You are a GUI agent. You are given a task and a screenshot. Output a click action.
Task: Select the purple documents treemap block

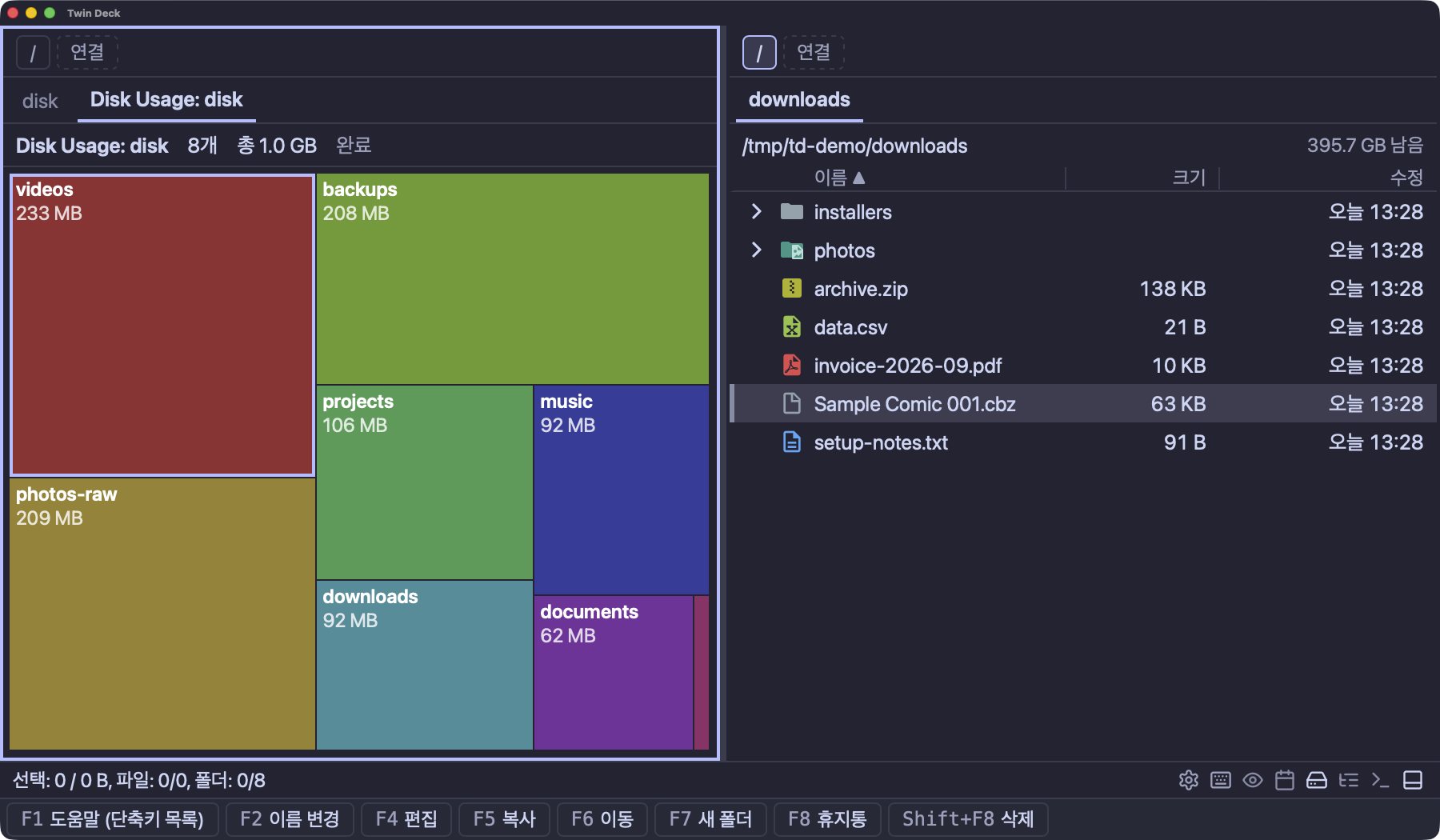[613, 673]
